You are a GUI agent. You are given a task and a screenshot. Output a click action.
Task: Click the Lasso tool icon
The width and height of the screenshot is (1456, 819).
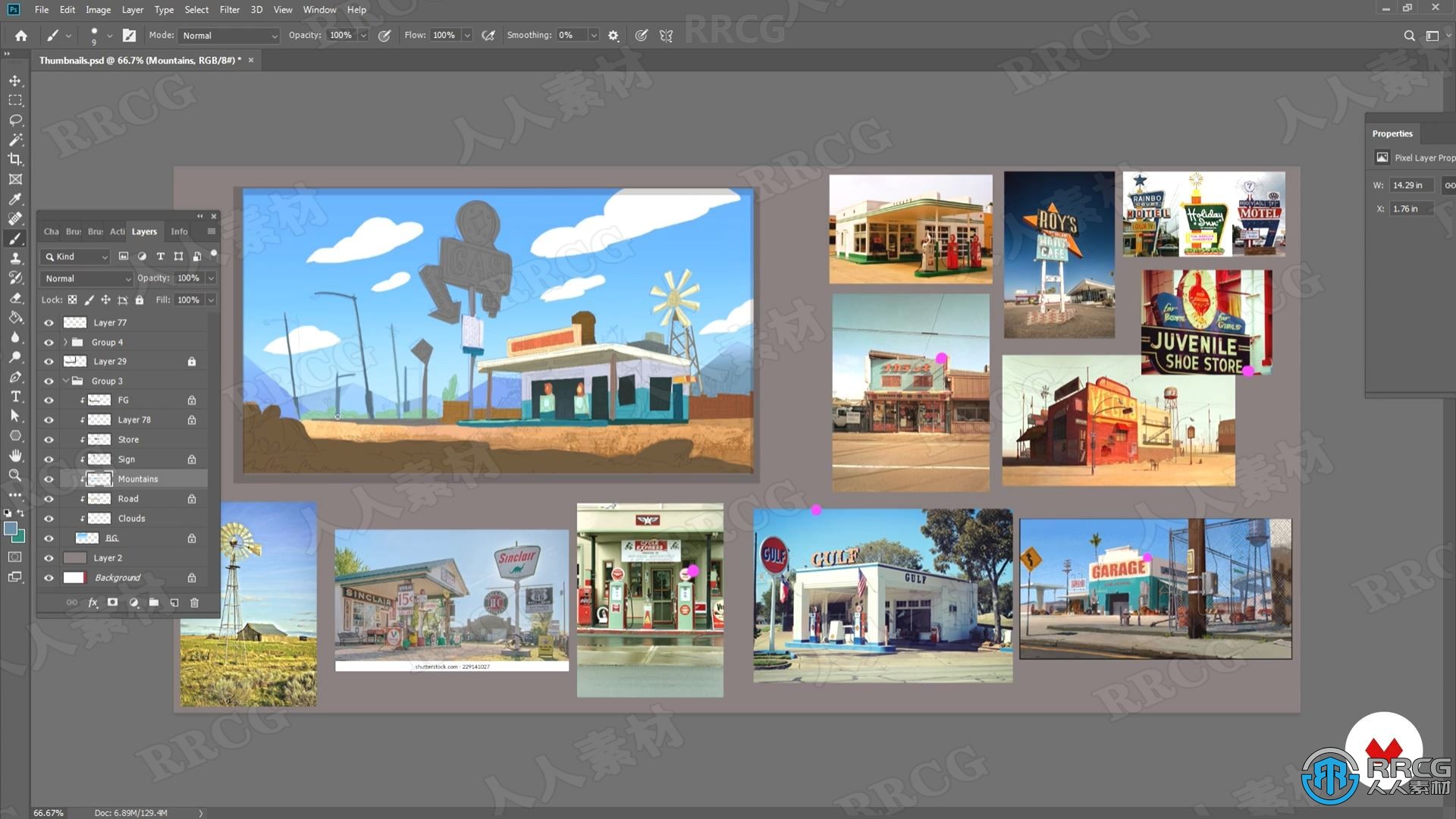(14, 119)
